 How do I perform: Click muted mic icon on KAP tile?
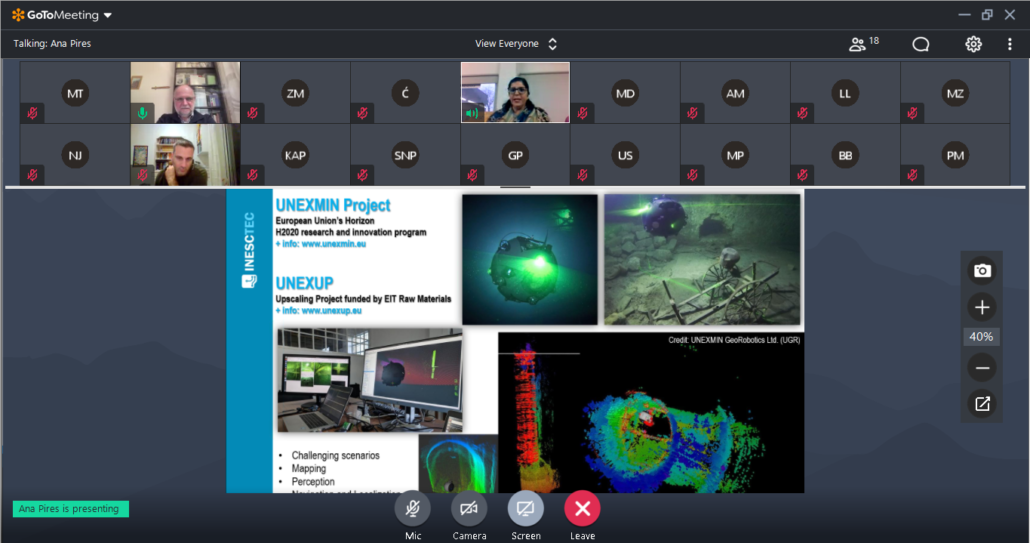point(252,175)
